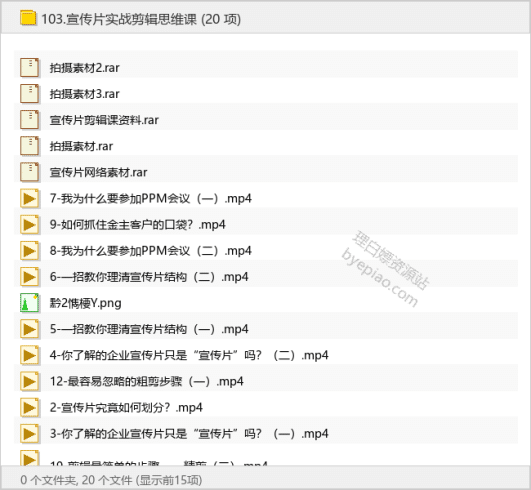
Task: Click the archive icon for 宣传片剪辑课资料.rar
Action: tap(29, 120)
